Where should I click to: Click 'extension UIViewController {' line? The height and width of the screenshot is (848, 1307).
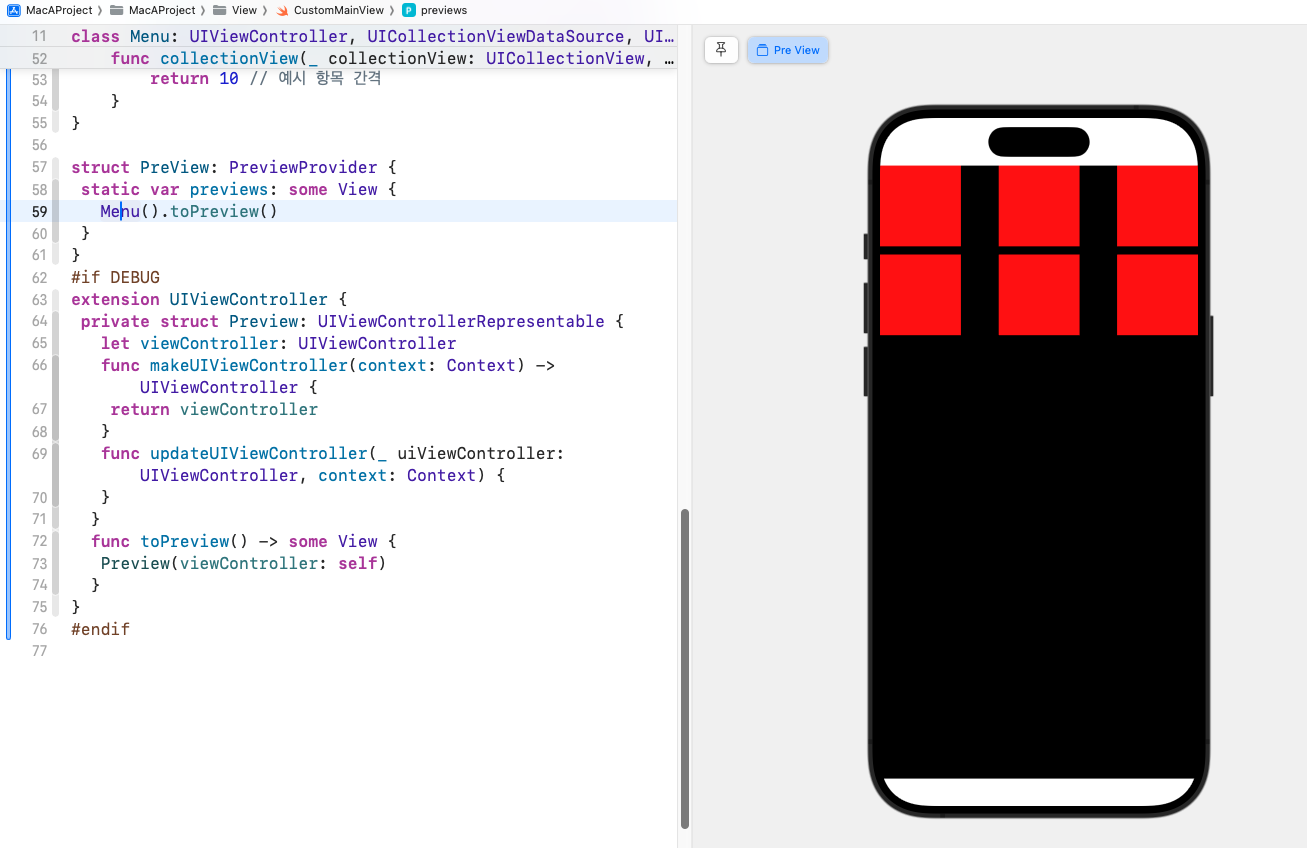[209, 299]
